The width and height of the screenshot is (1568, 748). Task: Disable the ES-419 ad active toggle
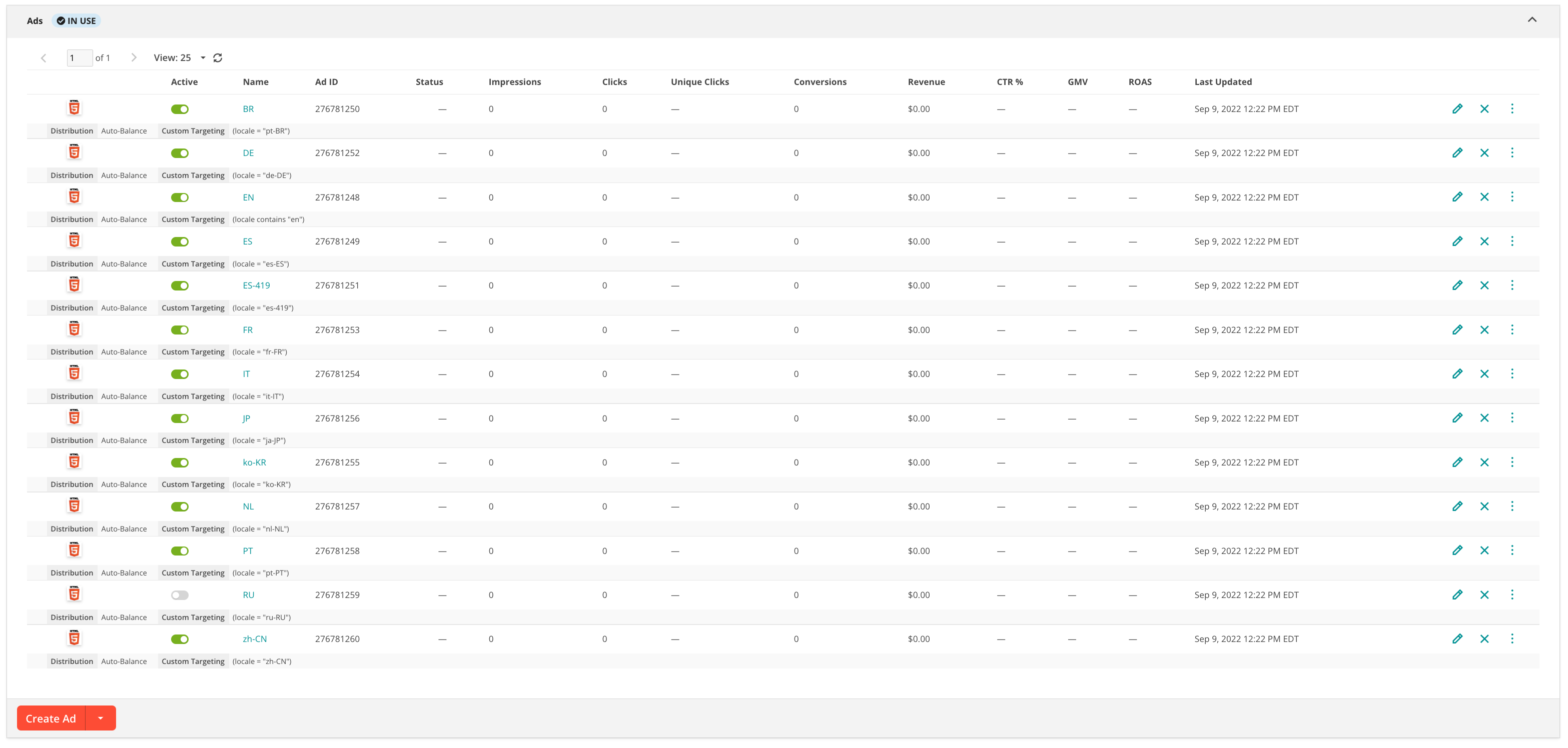pyautogui.click(x=180, y=286)
